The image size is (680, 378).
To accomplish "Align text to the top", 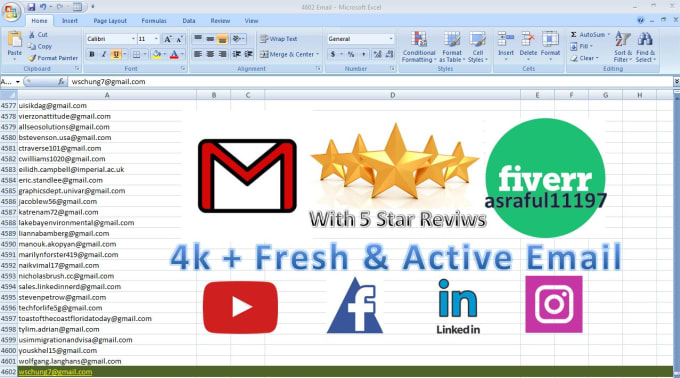I will [198, 39].
